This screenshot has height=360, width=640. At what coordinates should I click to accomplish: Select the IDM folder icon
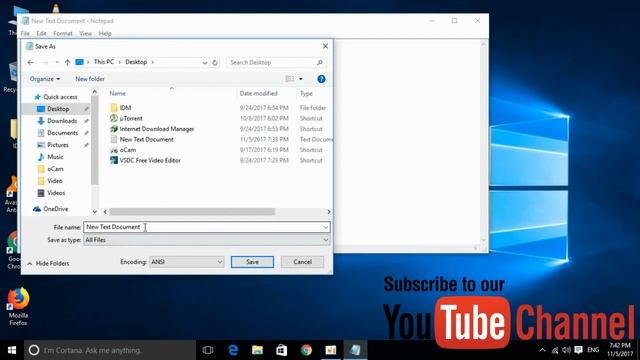[x=114, y=108]
